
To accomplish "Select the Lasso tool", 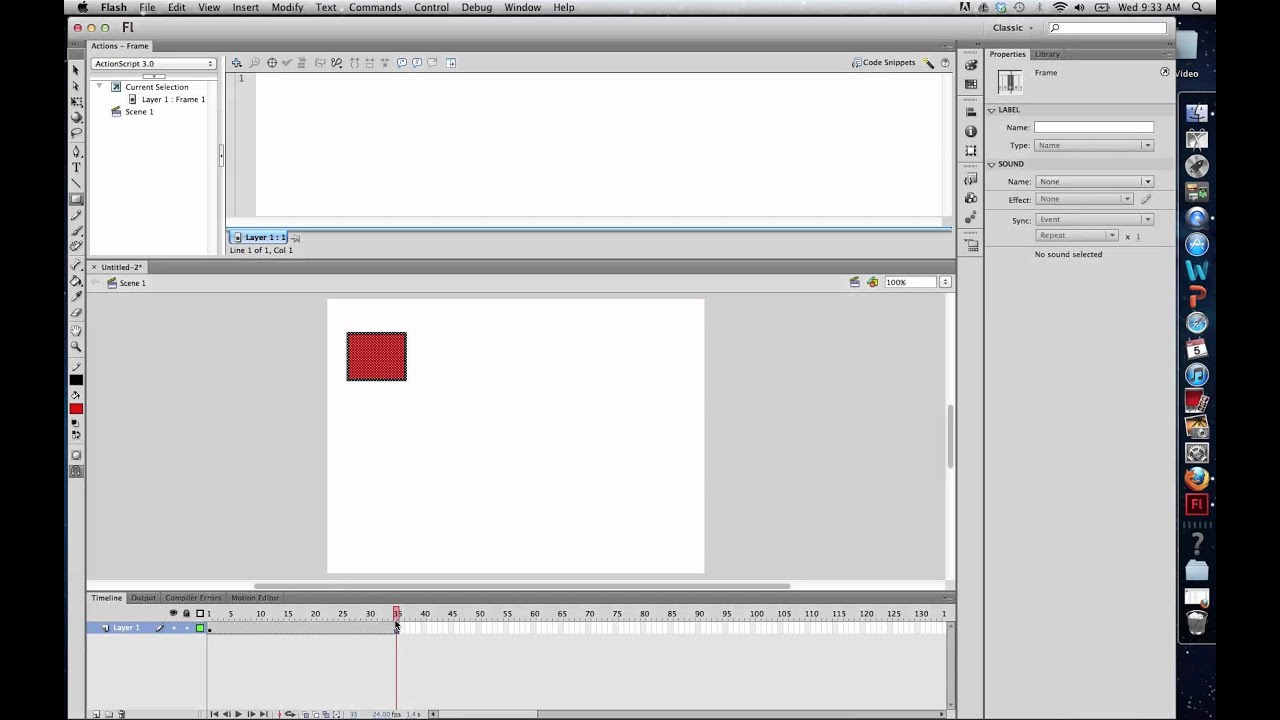I will (x=76, y=132).
